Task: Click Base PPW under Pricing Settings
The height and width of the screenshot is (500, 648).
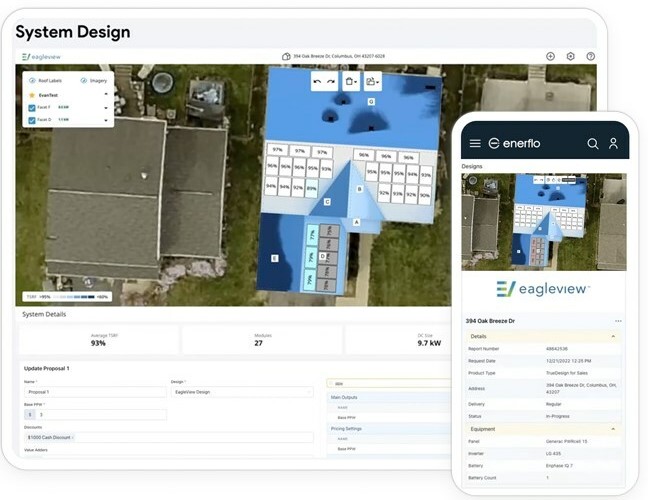Action: [346, 449]
